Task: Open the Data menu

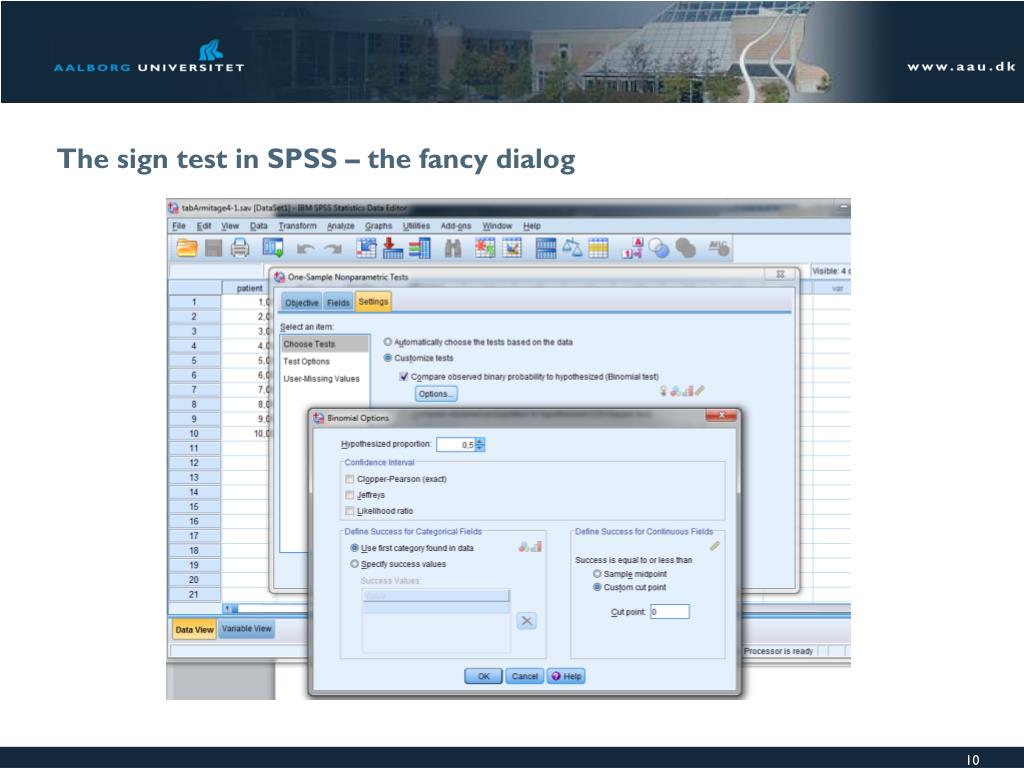Action: 259,226
